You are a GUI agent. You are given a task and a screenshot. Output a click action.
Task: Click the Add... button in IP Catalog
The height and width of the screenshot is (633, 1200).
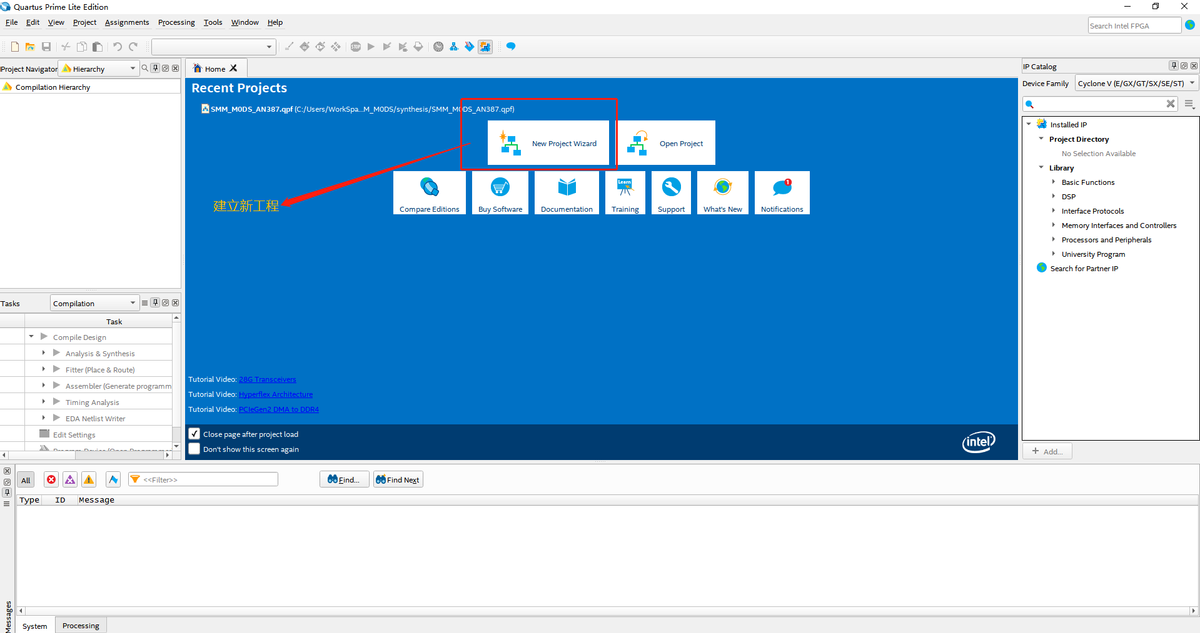[1047, 451]
